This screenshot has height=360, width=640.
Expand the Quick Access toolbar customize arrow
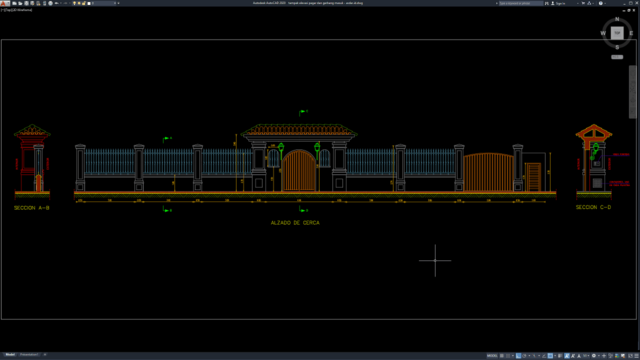point(118,3)
